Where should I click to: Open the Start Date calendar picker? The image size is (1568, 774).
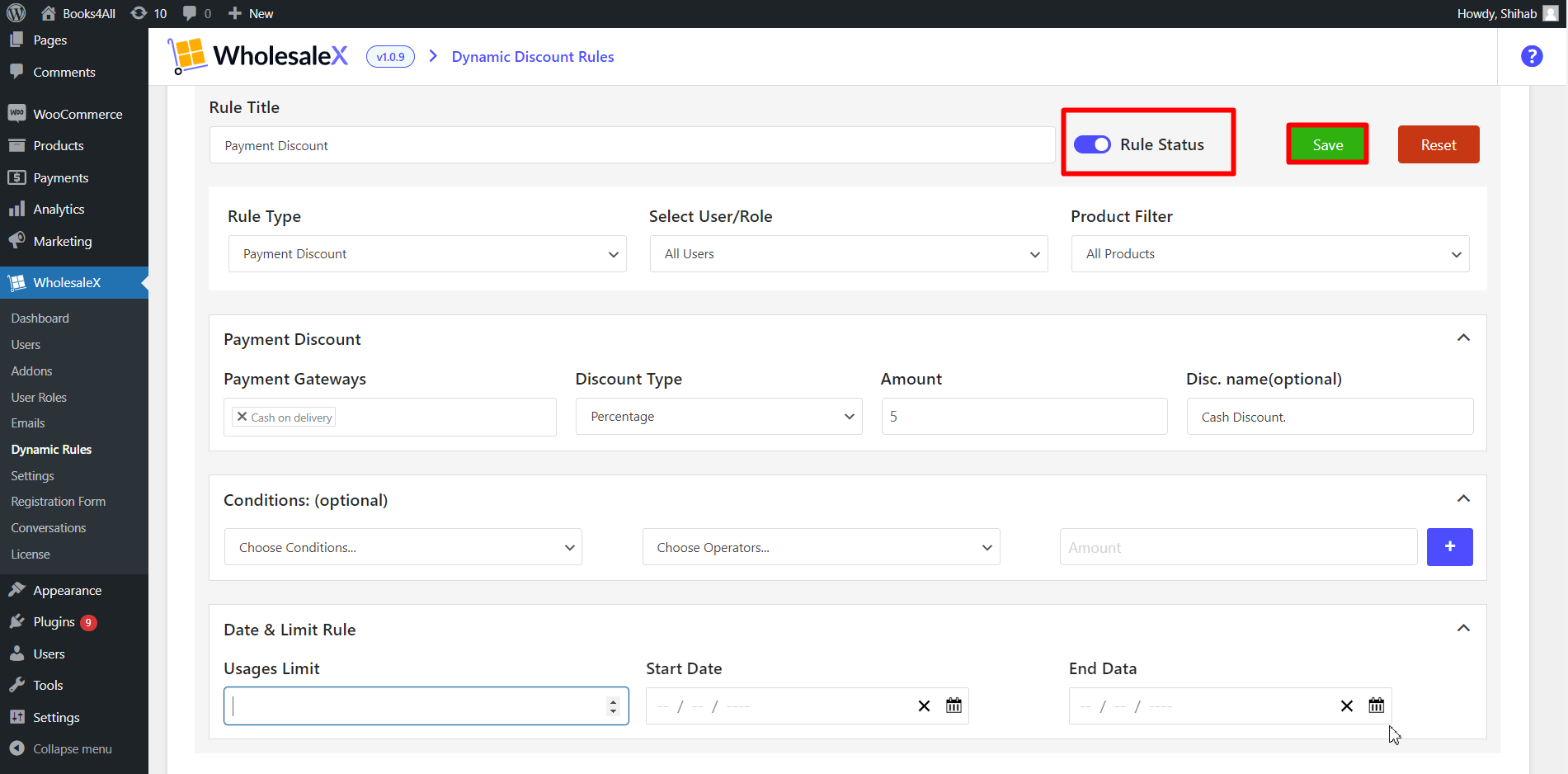tap(954, 706)
